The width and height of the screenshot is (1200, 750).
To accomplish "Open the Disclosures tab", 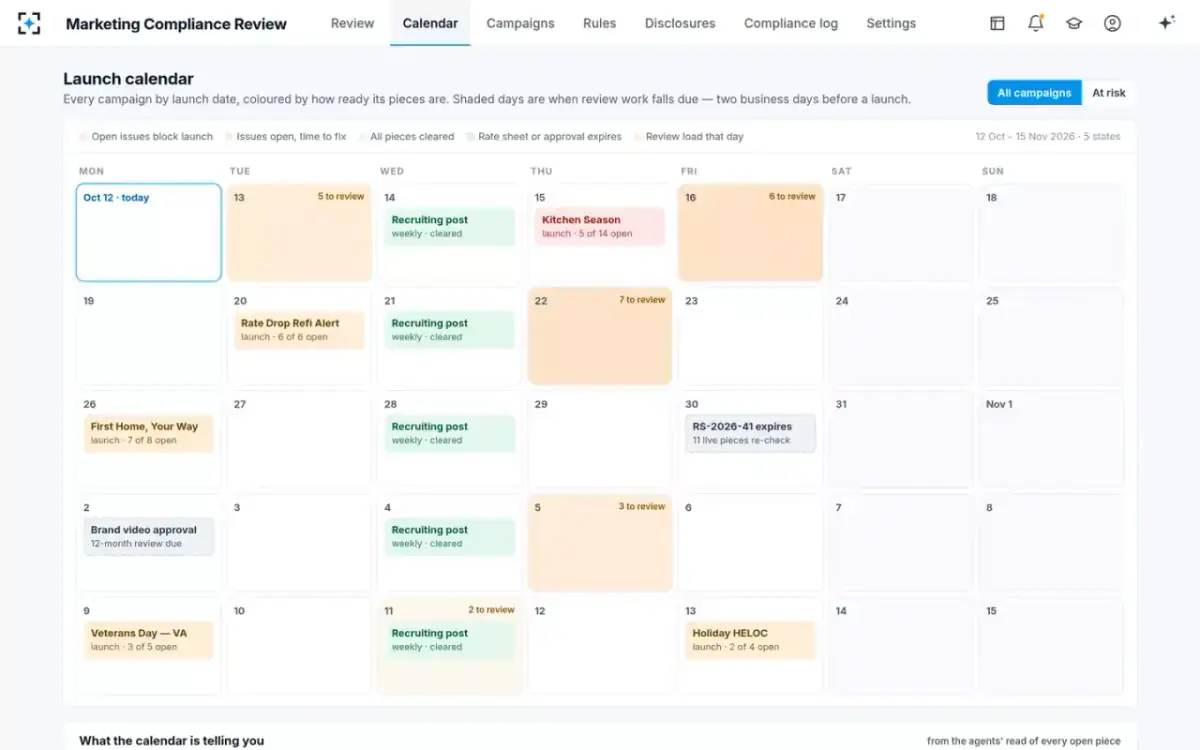I will click(680, 23).
